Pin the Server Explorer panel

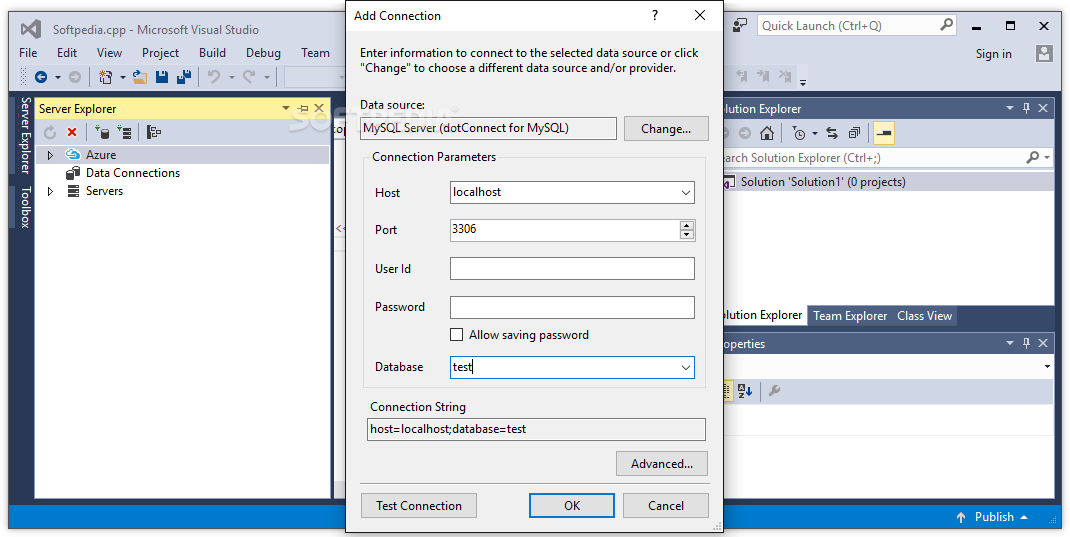pos(303,108)
